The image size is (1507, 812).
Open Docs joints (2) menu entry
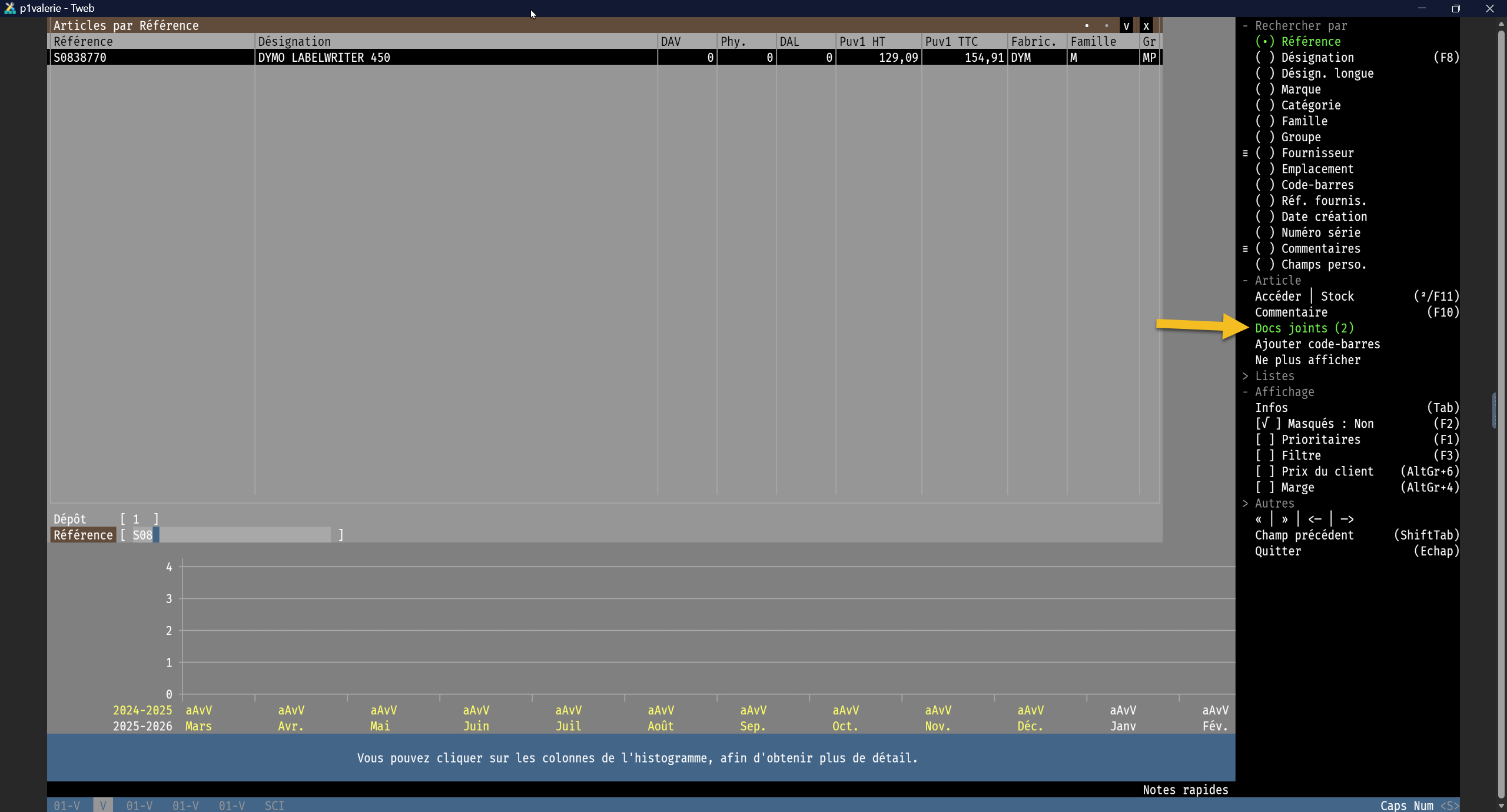[x=1304, y=328]
